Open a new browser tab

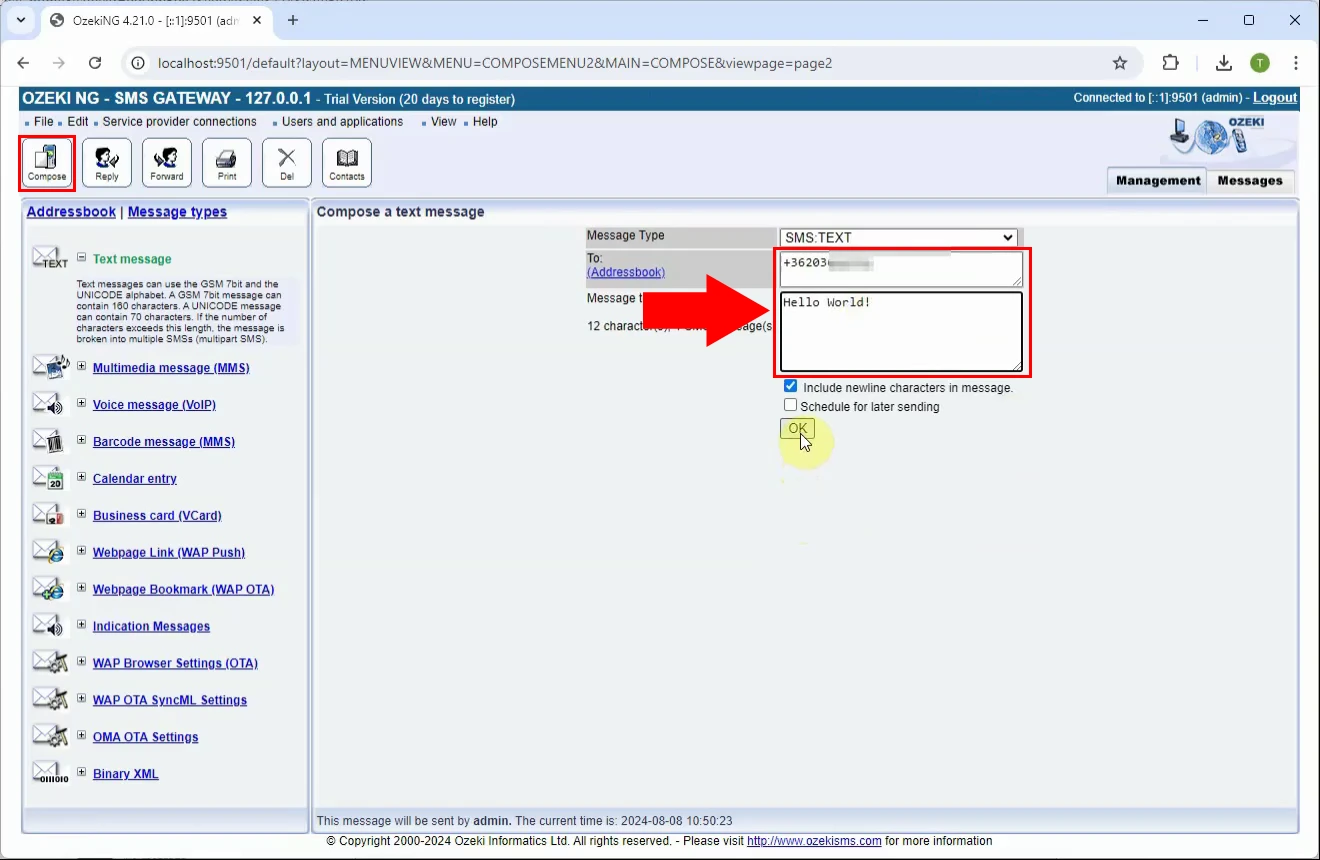[293, 20]
